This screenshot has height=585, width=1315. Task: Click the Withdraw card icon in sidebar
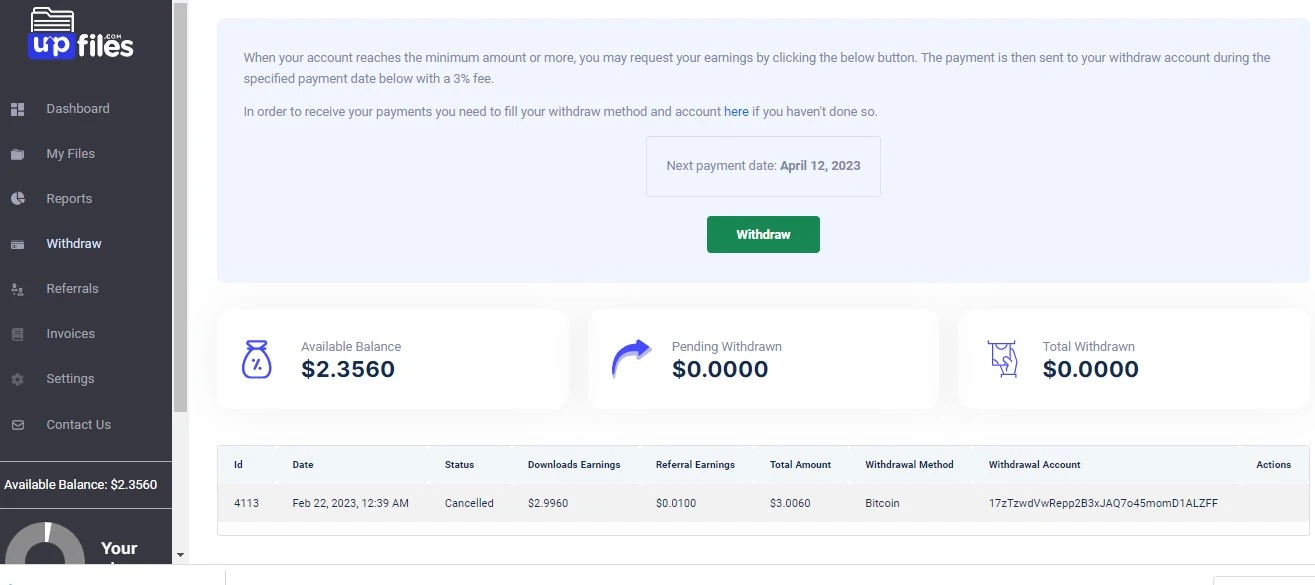click(x=17, y=244)
